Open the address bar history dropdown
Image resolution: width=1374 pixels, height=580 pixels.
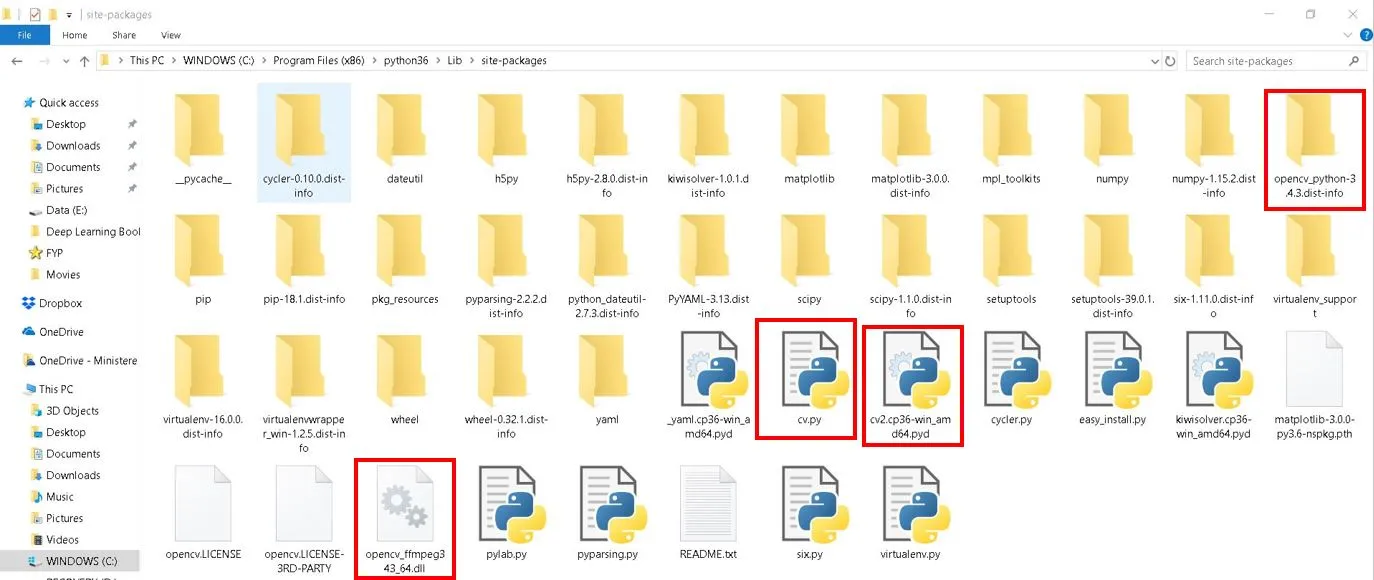pyautogui.click(x=1153, y=61)
